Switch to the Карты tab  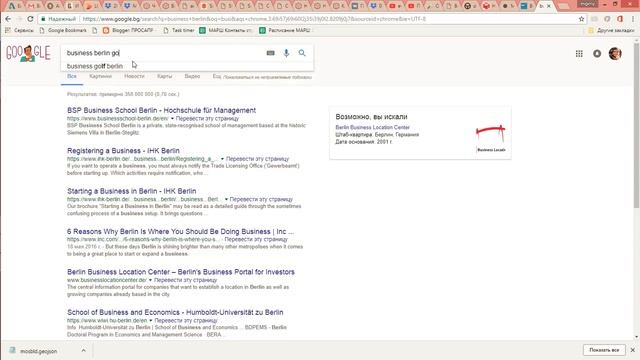pyautogui.click(x=164, y=76)
